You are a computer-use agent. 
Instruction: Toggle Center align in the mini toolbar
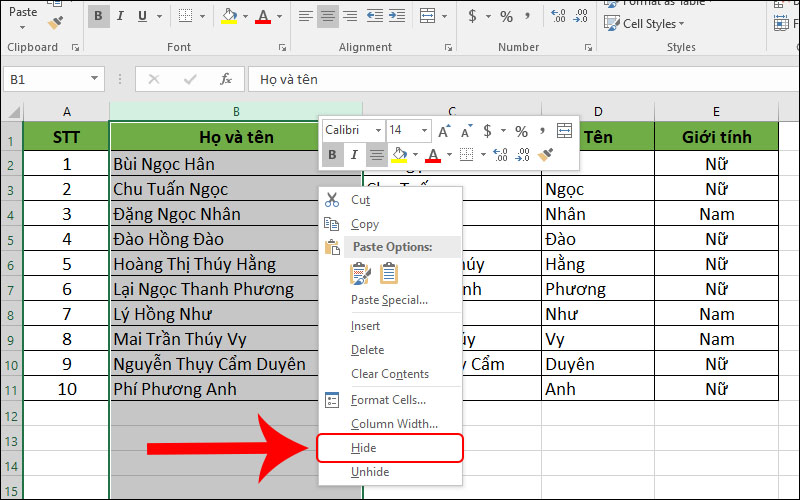(x=377, y=155)
